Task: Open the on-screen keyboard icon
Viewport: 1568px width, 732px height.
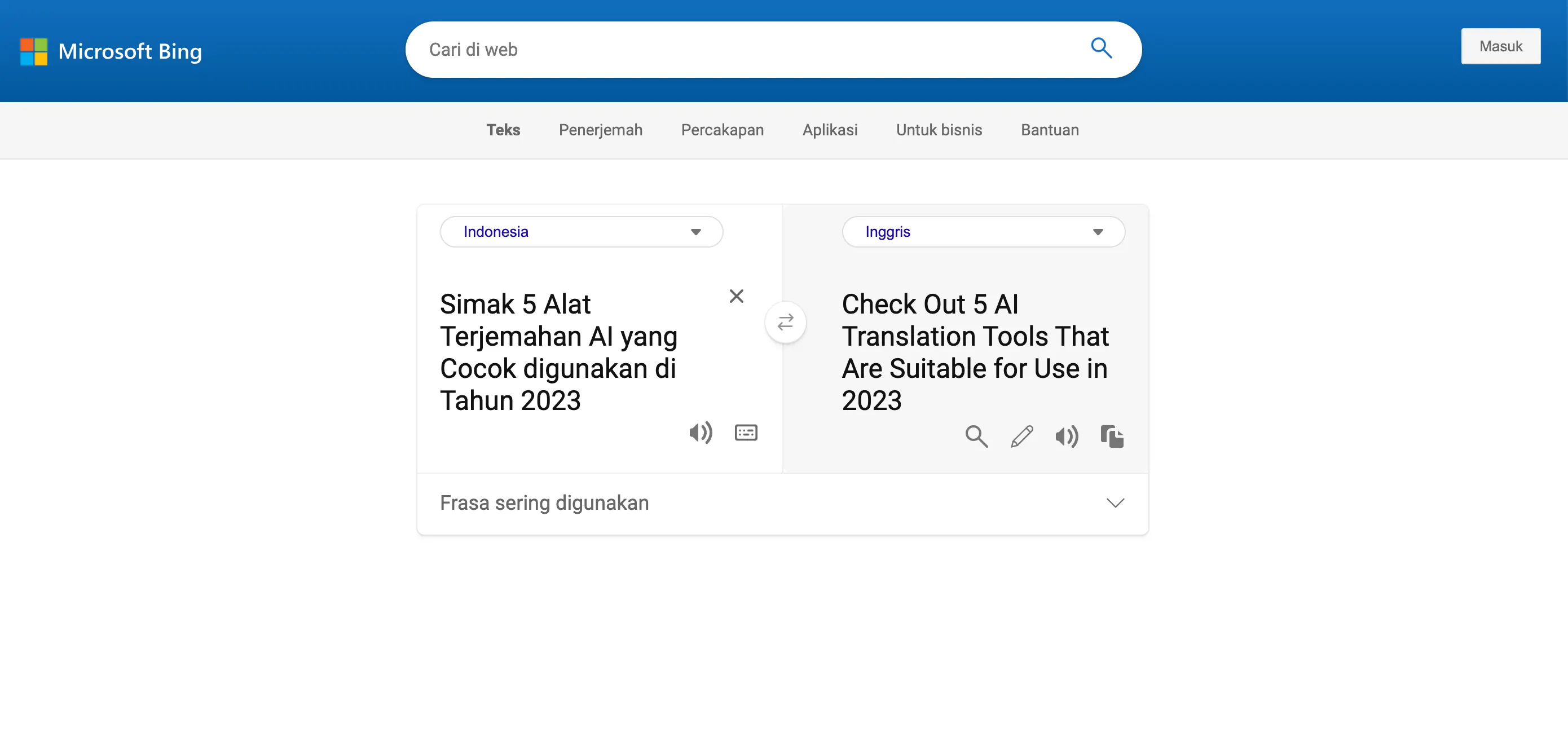Action: (x=746, y=433)
